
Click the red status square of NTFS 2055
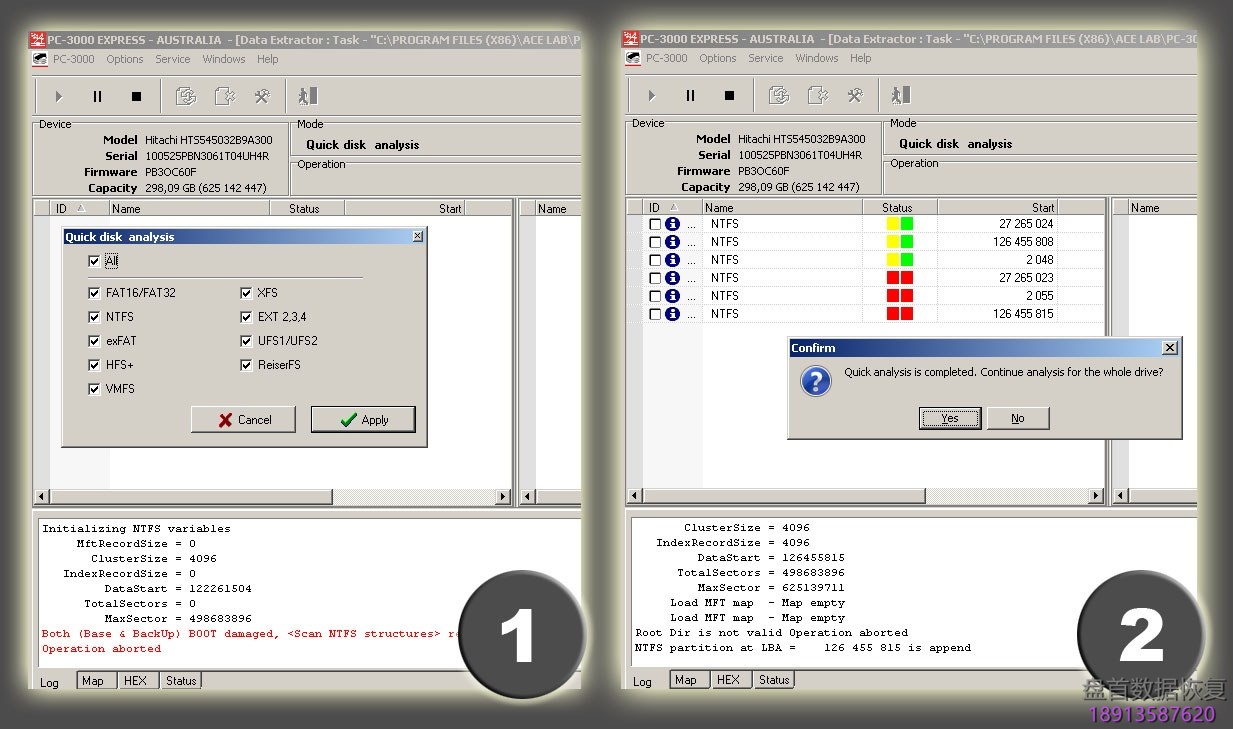point(893,295)
